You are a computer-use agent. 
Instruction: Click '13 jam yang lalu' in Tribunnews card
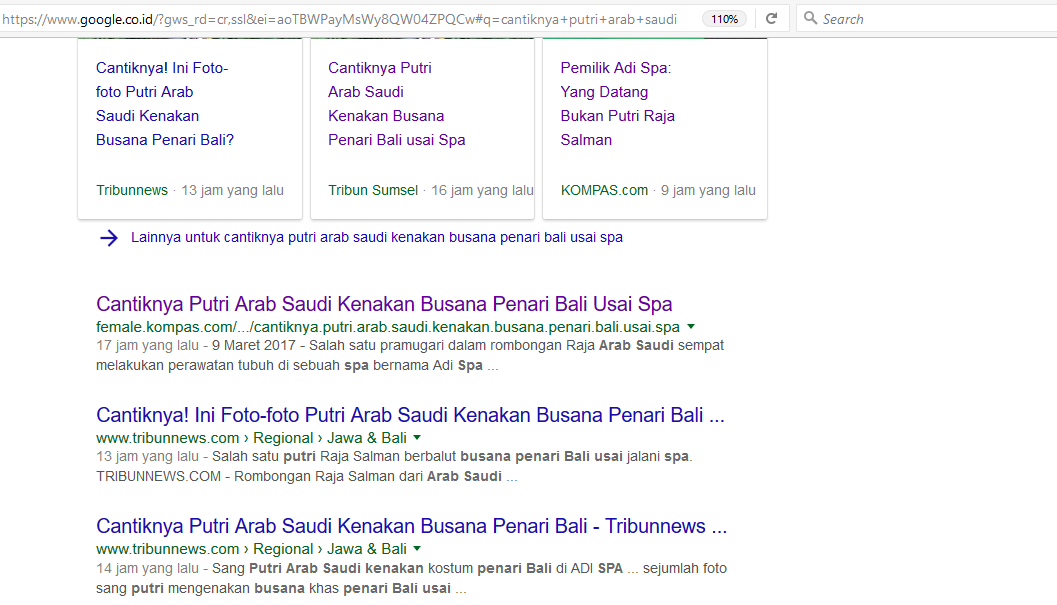tap(233, 190)
